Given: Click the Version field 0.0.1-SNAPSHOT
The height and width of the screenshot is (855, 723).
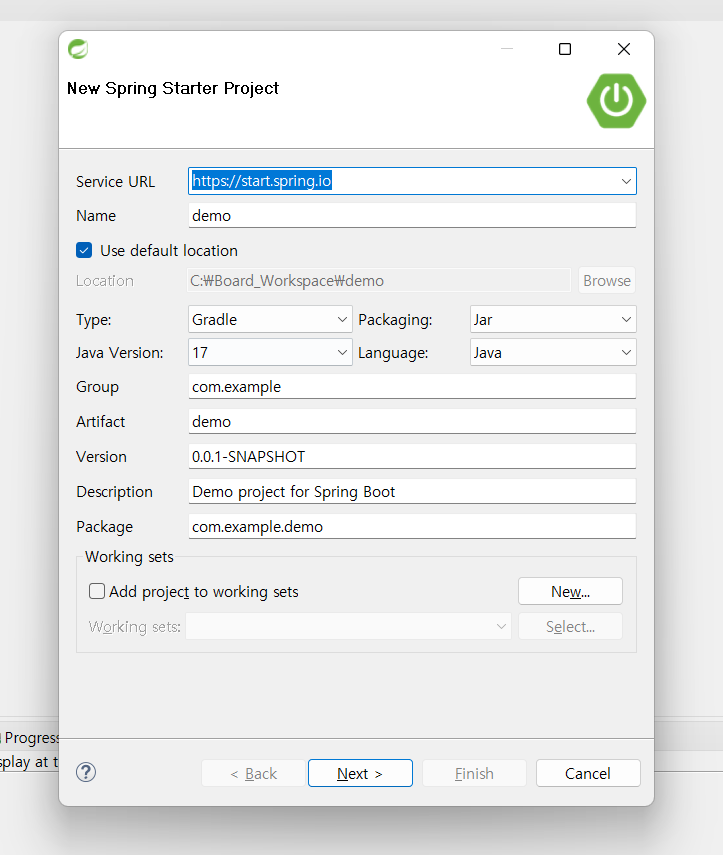Looking at the screenshot, I should point(412,456).
